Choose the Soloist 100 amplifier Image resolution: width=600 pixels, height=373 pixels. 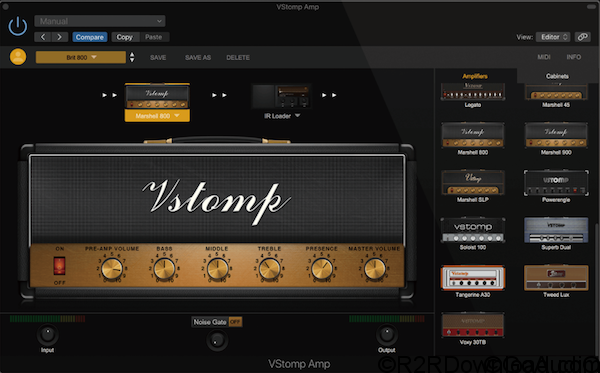tap(473, 234)
